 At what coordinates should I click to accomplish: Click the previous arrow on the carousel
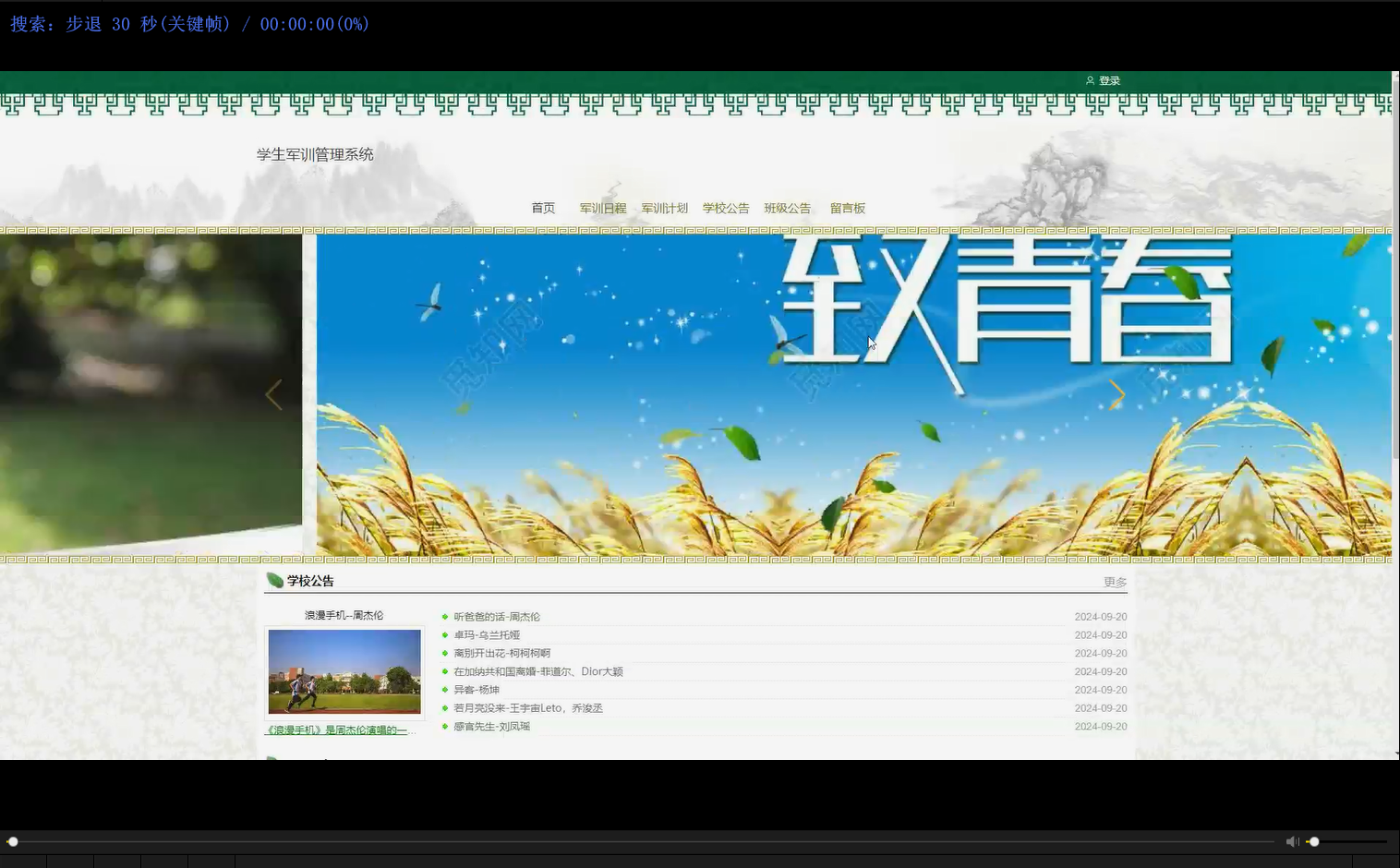point(274,394)
